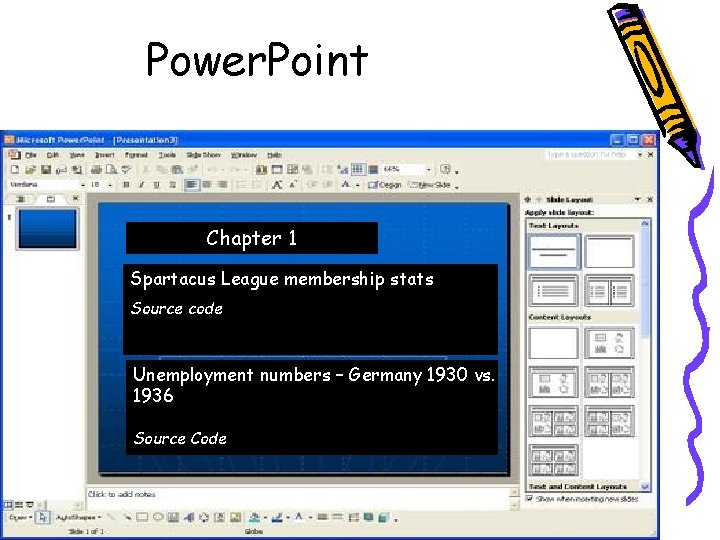Open the Format menu

click(x=136, y=155)
